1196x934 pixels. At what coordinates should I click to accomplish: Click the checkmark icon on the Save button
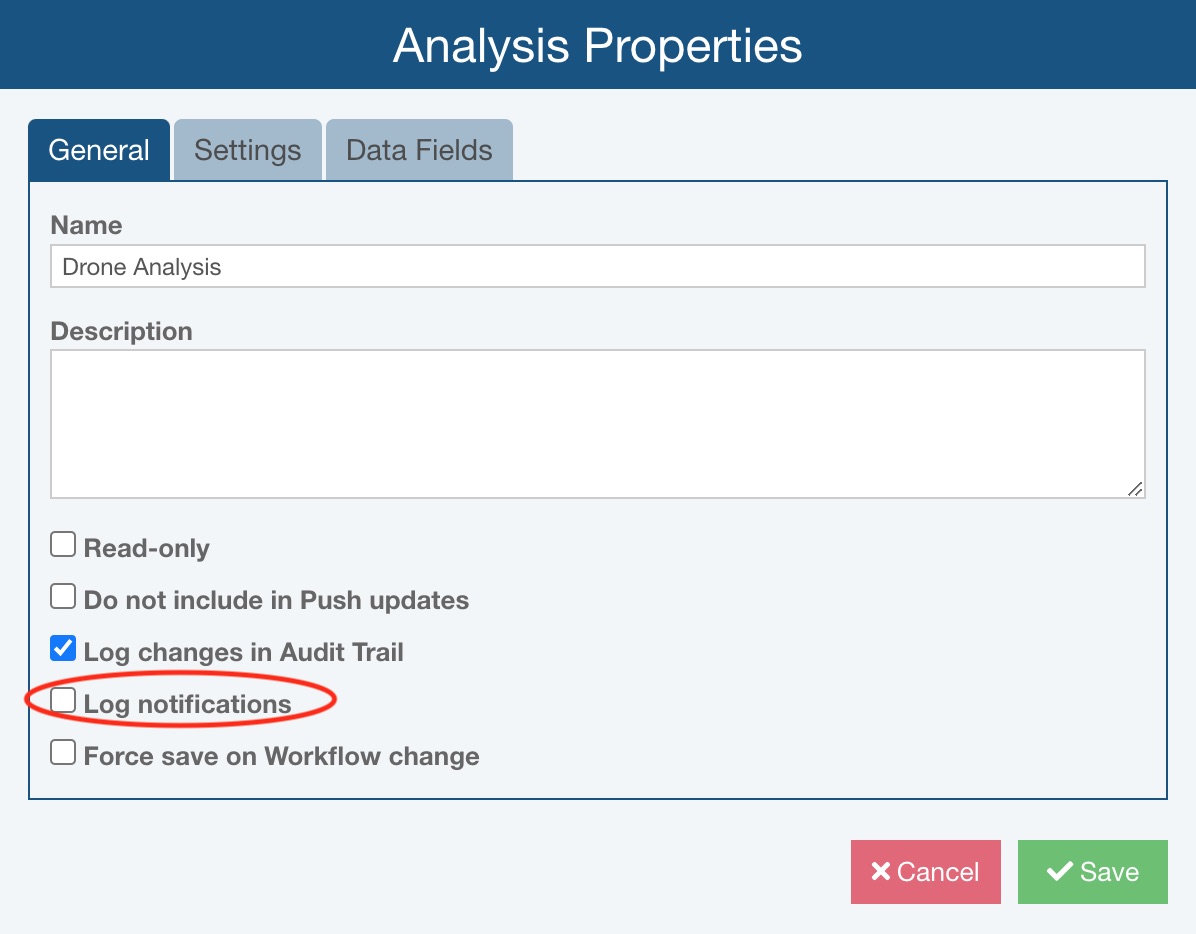click(1059, 872)
